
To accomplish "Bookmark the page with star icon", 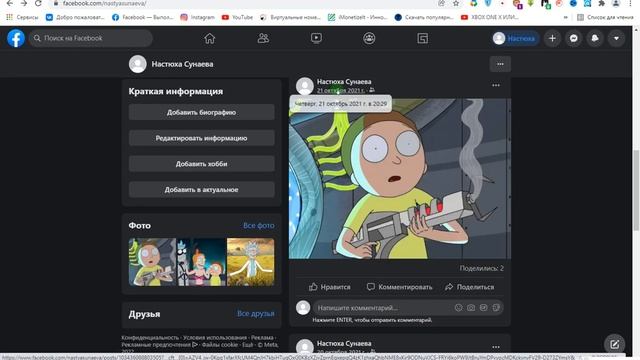I will pyautogui.click(x=456, y=3).
